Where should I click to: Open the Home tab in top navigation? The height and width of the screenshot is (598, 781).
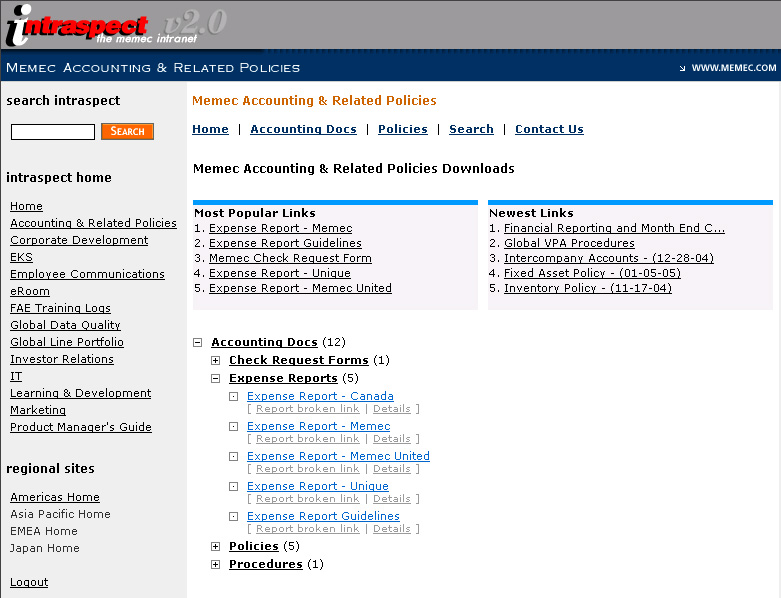coord(210,129)
